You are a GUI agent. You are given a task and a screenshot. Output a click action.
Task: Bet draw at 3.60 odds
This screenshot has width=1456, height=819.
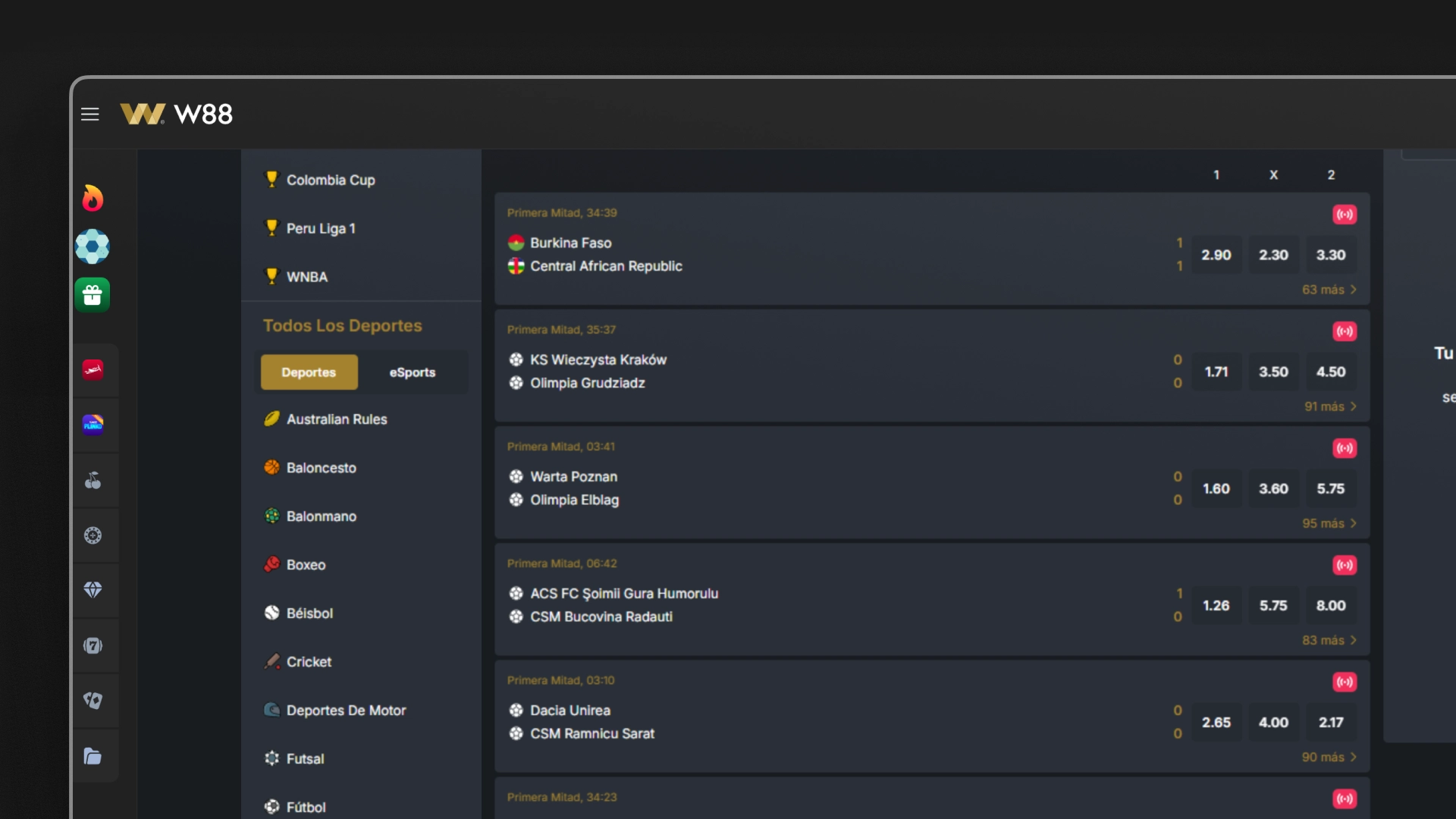tap(1274, 488)
